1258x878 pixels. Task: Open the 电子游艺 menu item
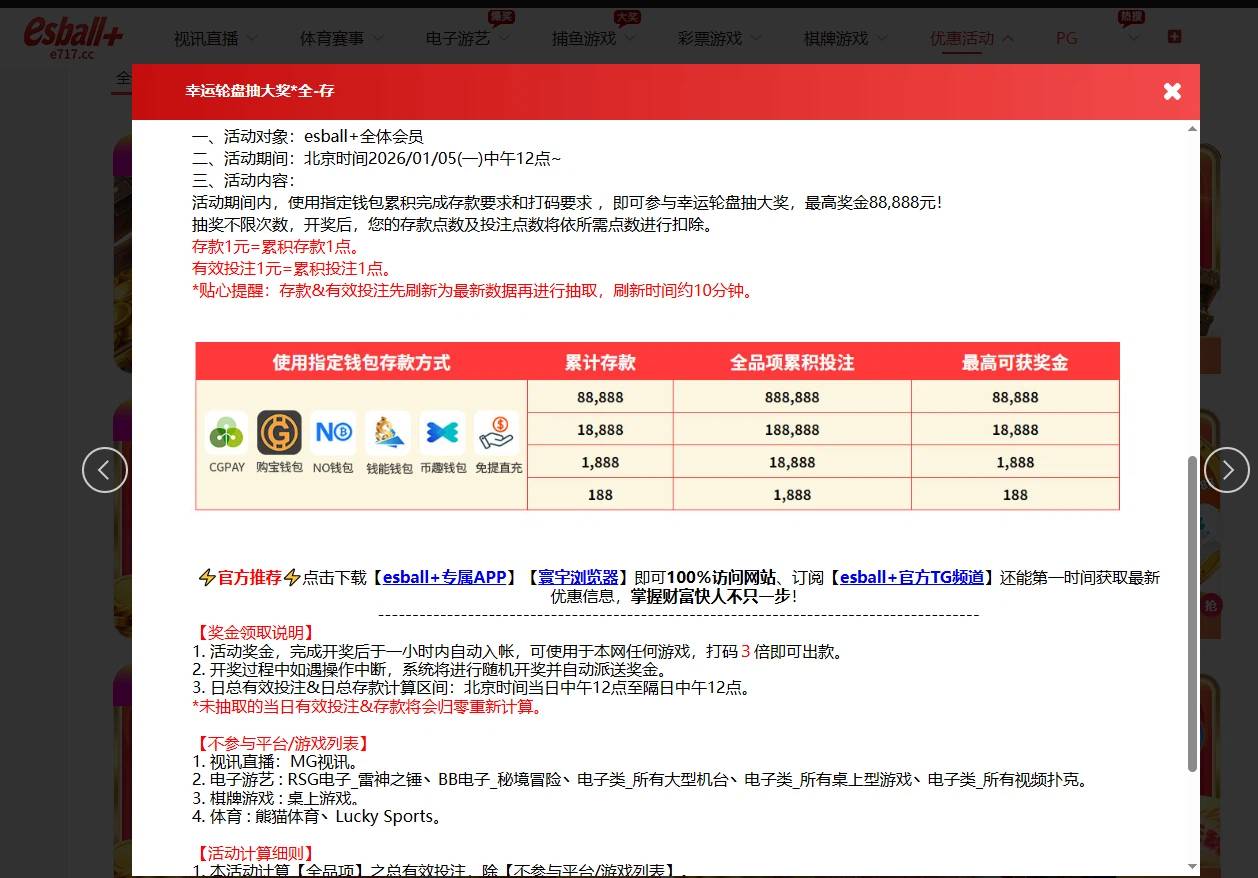click(x=458, y=38)
